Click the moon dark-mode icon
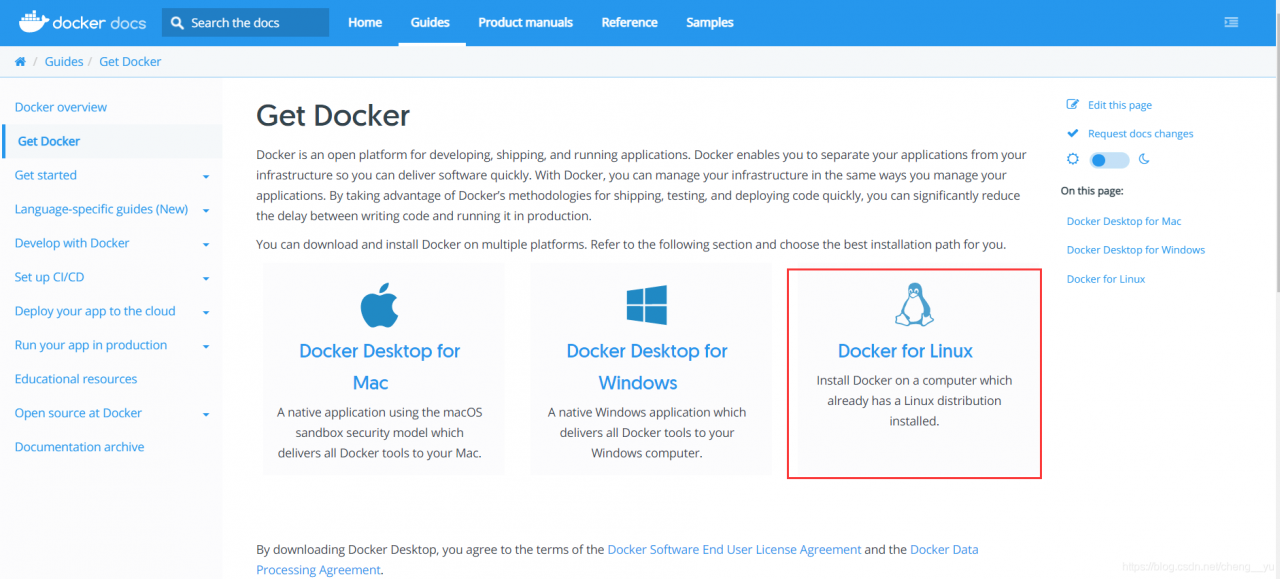Image resolution: width=1280 pixels, height=579 pixels. pyautogui.click(x=1145, y=159)
